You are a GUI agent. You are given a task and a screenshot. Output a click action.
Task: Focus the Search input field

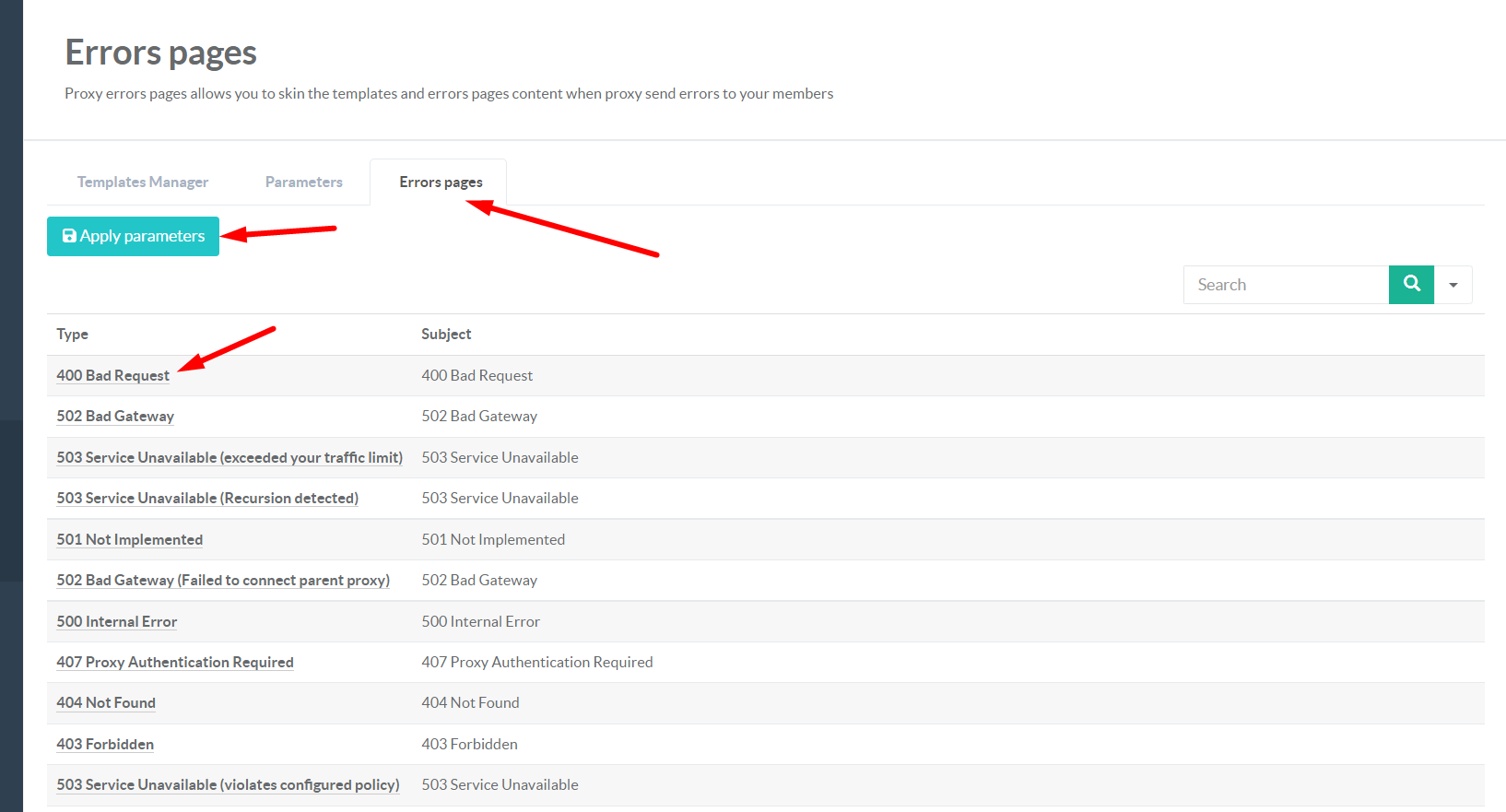click(x=1286, y=285)
